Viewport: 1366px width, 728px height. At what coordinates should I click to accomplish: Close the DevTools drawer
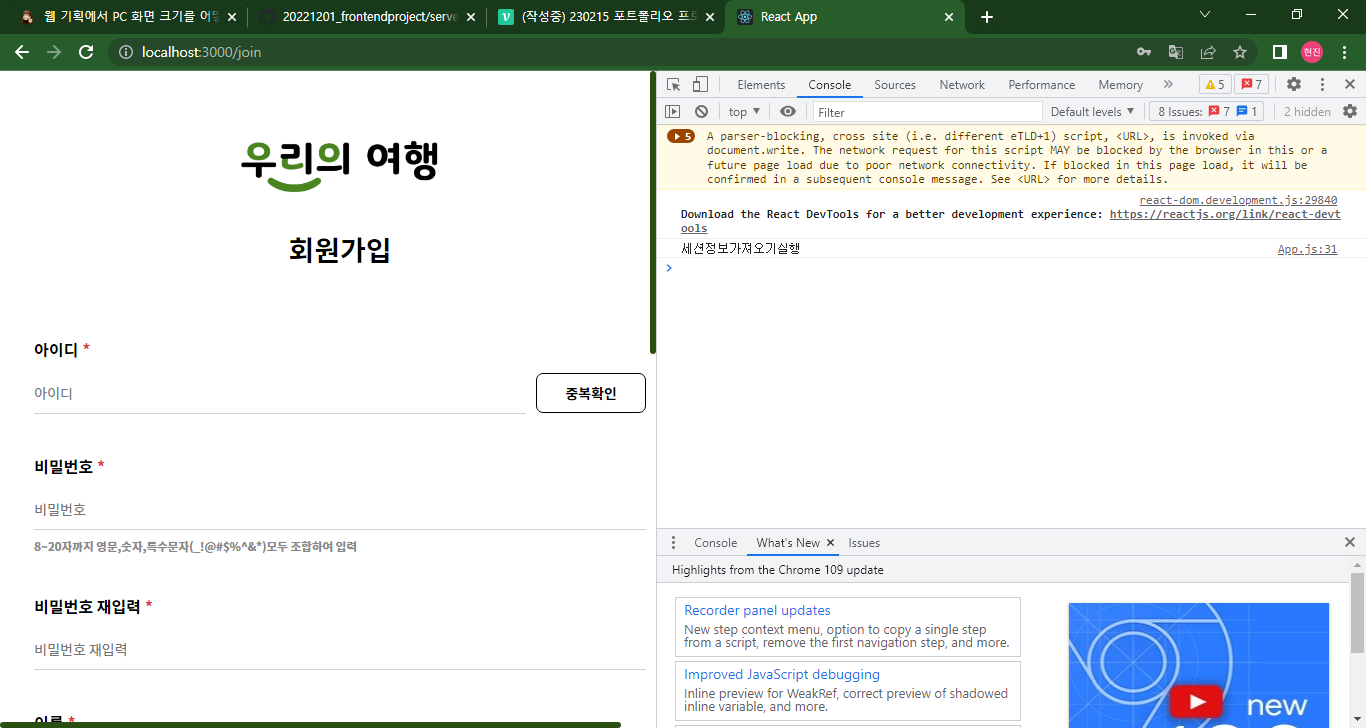click(x=1350, y=542)
